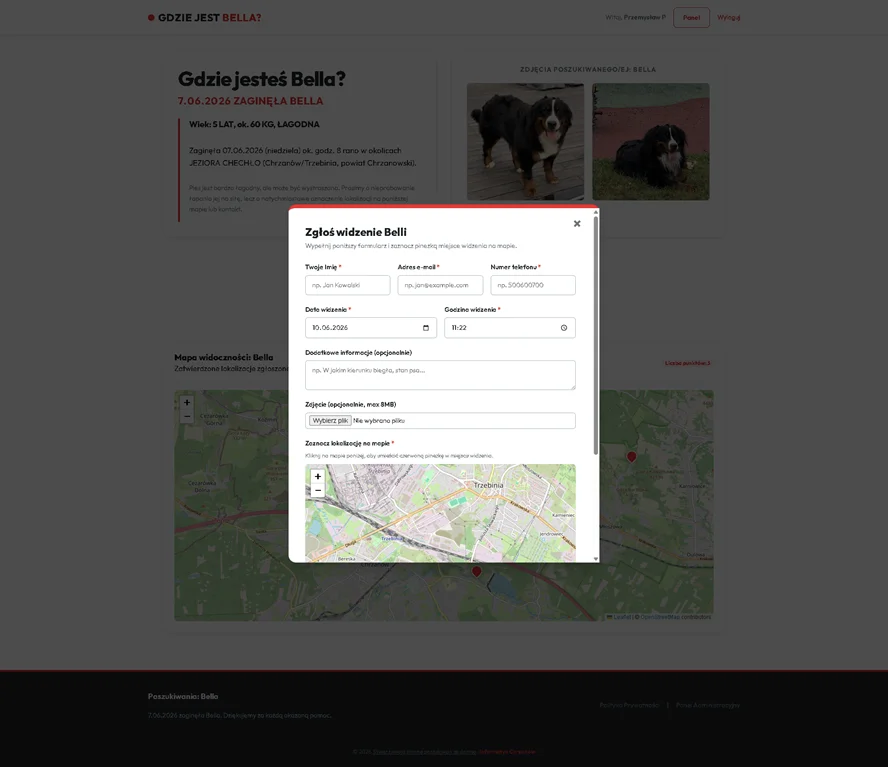The image size is (888, 767).
Task: Click the 7.06.2026 ZAGINĘŁA BELLA subtitle
Action: [x=250, y=101]
